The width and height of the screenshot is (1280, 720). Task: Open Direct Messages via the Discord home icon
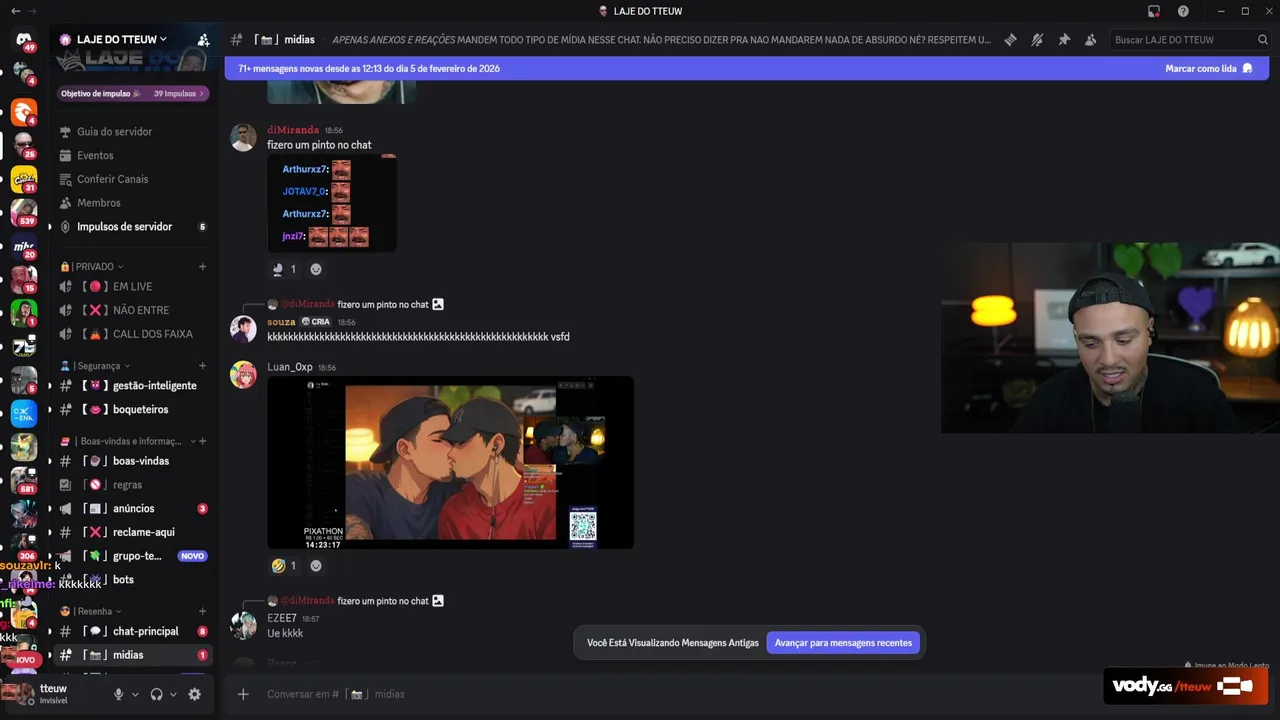point(24,40)
